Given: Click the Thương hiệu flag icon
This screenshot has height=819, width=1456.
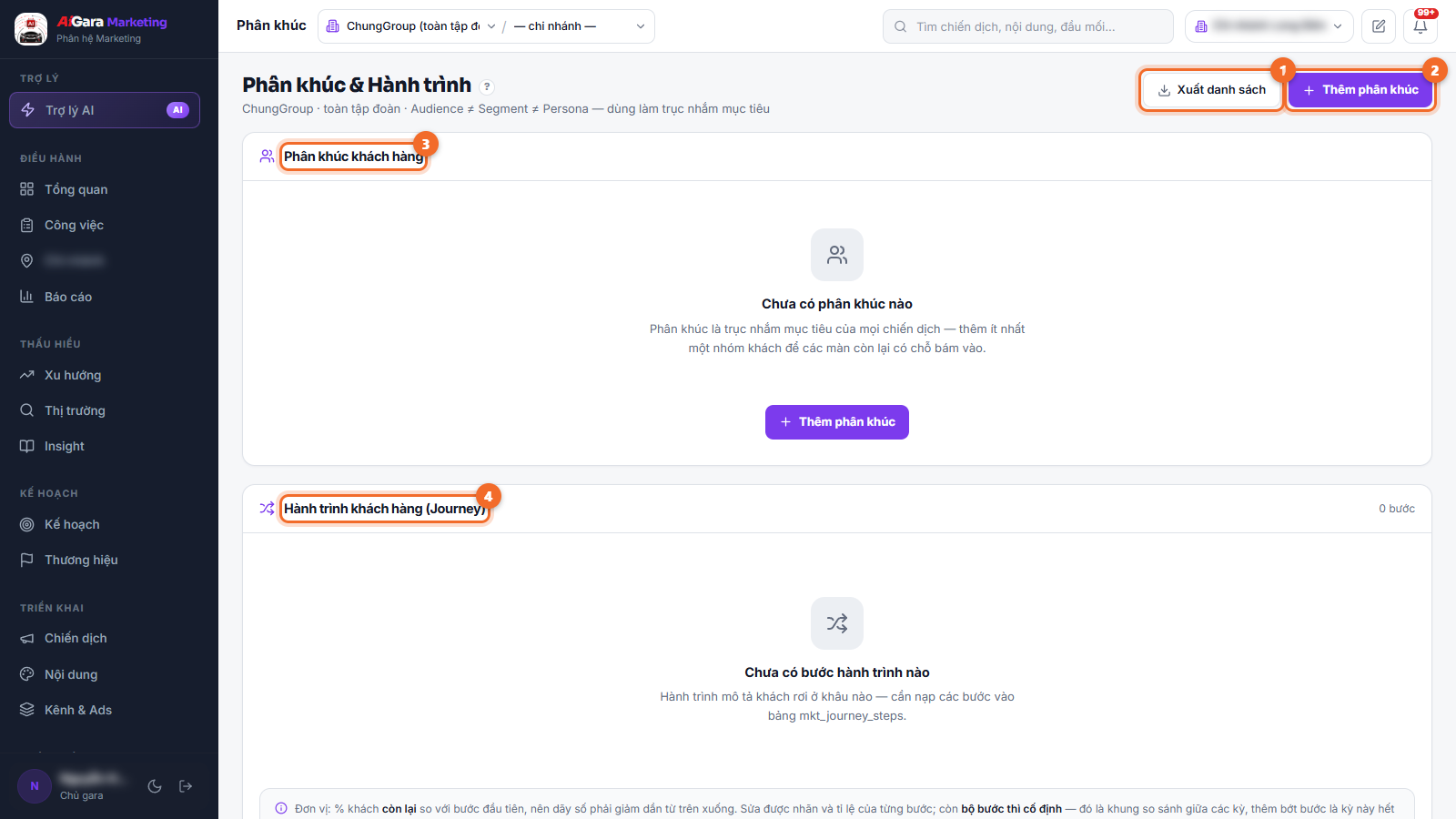Looking at the screenshot, I should [x=27, y=560].
